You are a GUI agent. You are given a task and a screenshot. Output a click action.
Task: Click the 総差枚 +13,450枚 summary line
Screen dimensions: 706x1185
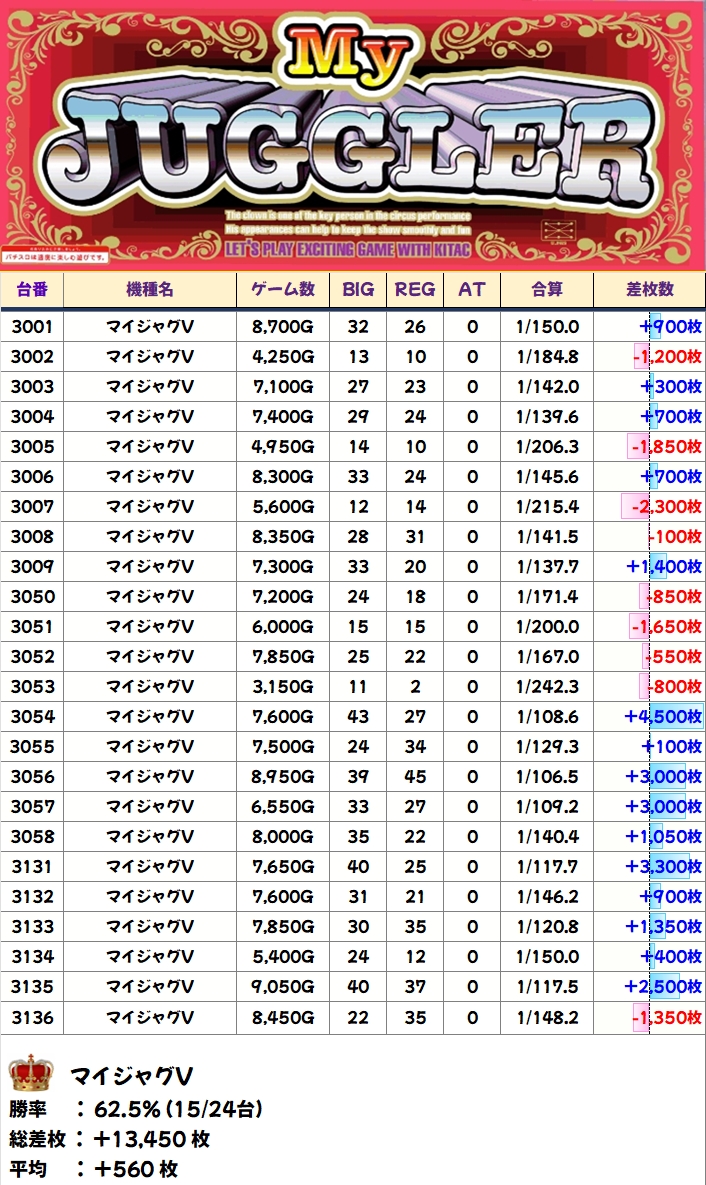click(110, 1140)
